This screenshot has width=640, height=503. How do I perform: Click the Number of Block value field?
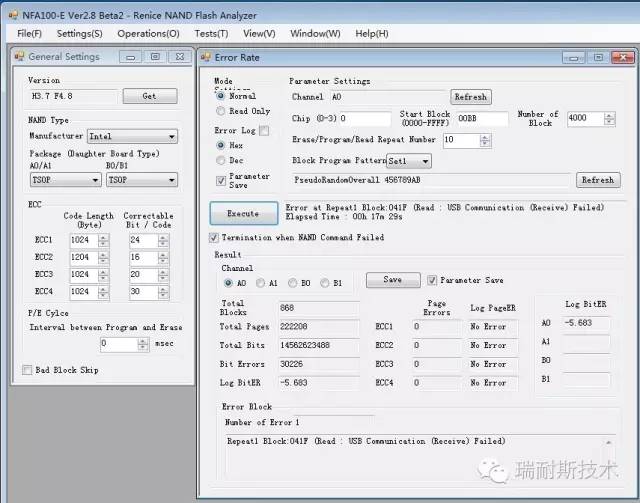point(585,118)
